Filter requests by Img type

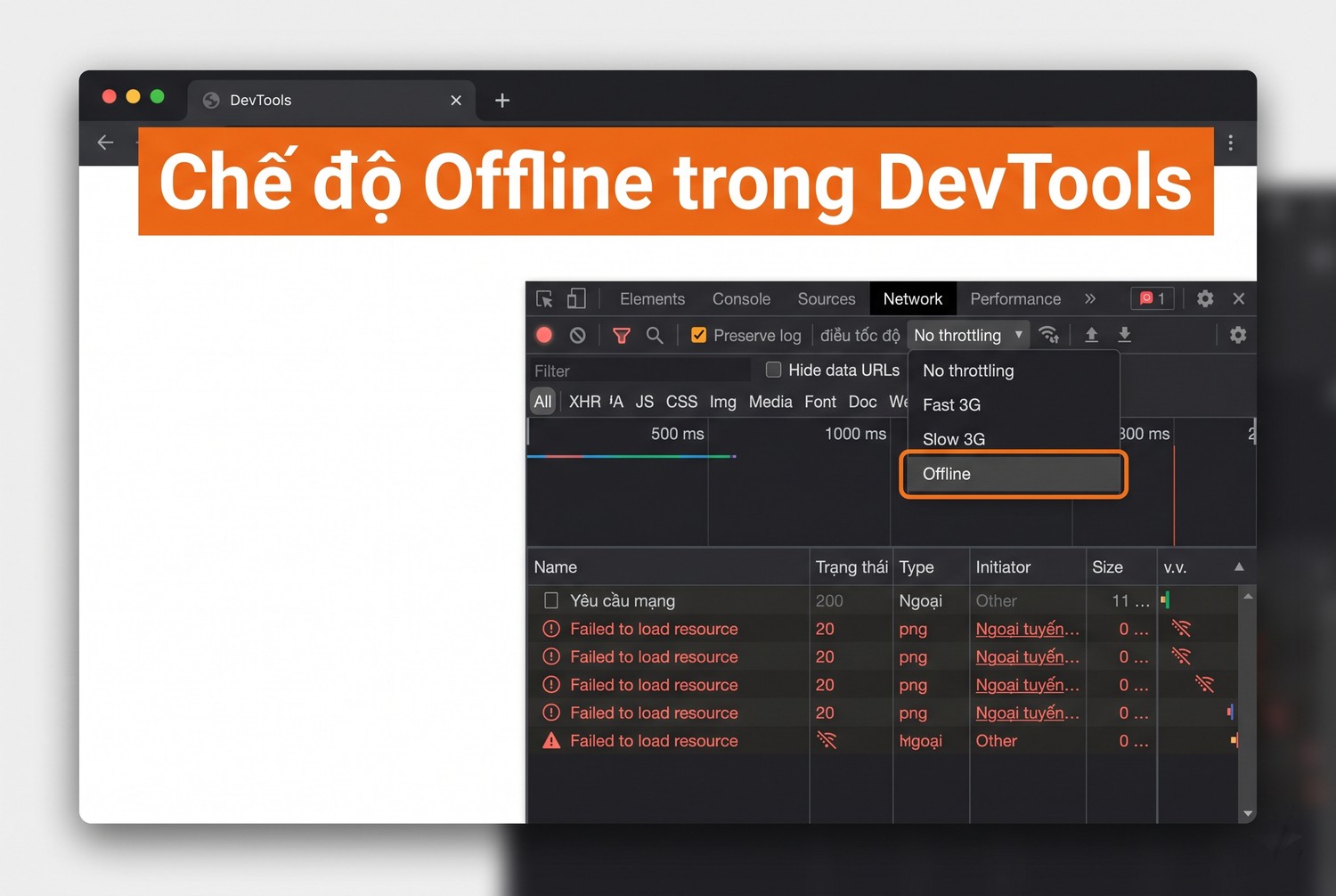click(x=722, y=402)
